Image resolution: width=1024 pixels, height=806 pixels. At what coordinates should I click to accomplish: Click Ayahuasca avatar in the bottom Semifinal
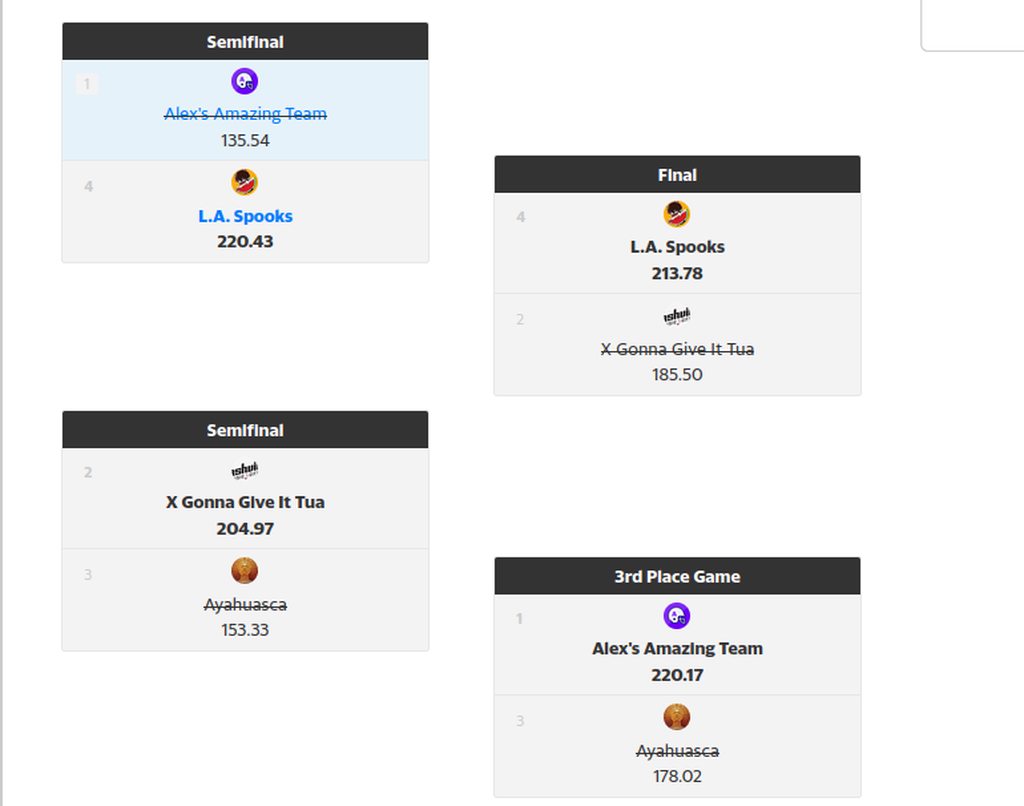point(244,570)
